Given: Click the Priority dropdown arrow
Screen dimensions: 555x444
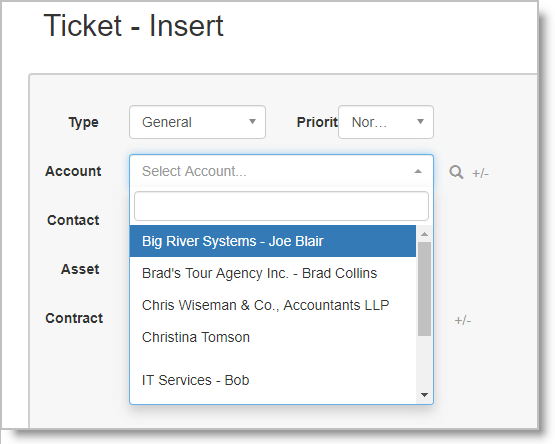Looking at the screenshot, I should (420, 122).
